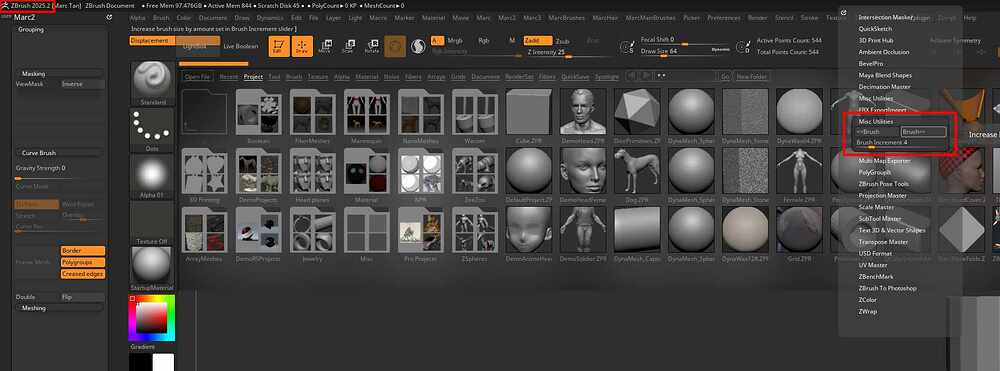The height and width of the screenshot is (371, 1000).
Task: Open the Dots stroke selector
Action: (152, 130)
